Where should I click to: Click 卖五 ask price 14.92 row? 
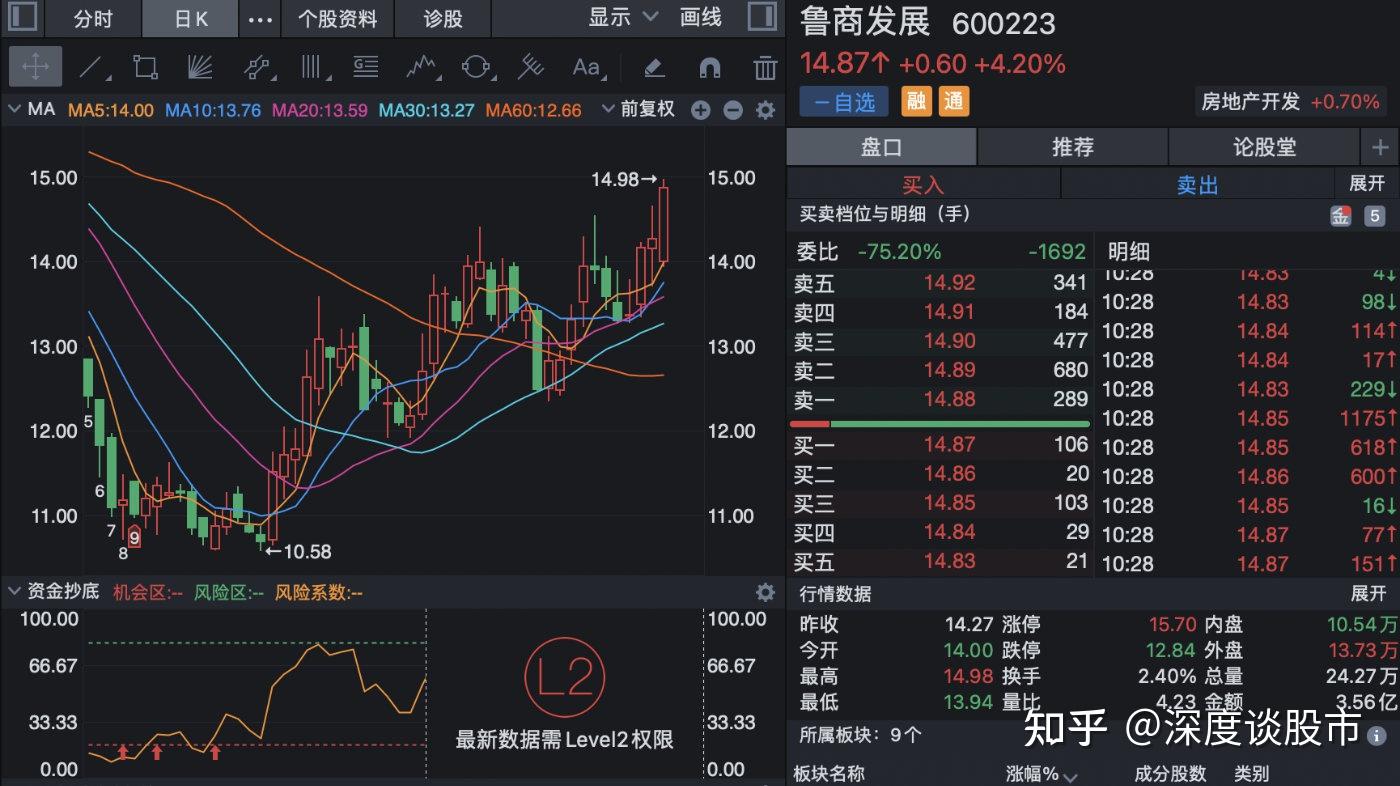[x=940, y=283]
